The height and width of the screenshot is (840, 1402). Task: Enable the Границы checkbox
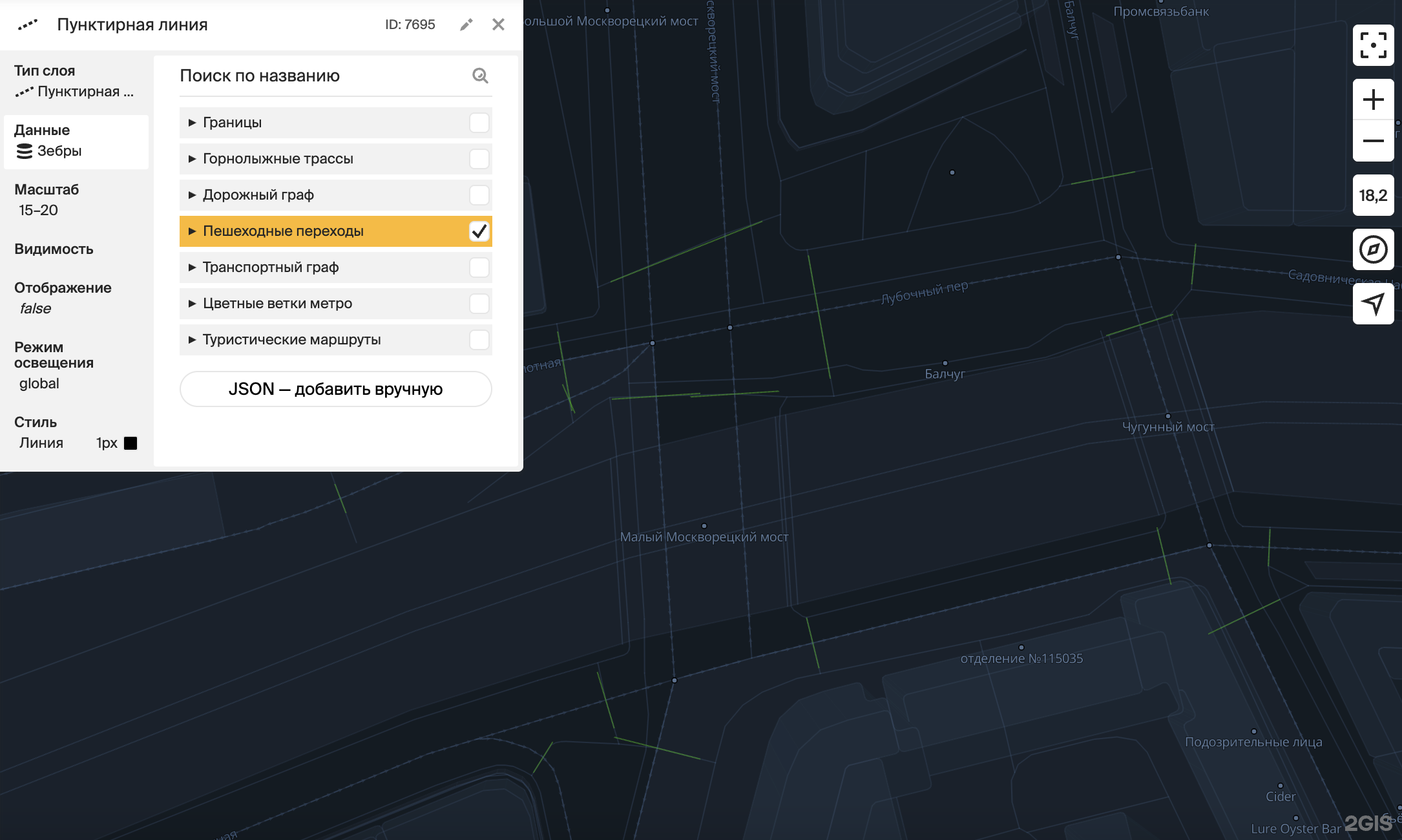[x=479, y=123]
